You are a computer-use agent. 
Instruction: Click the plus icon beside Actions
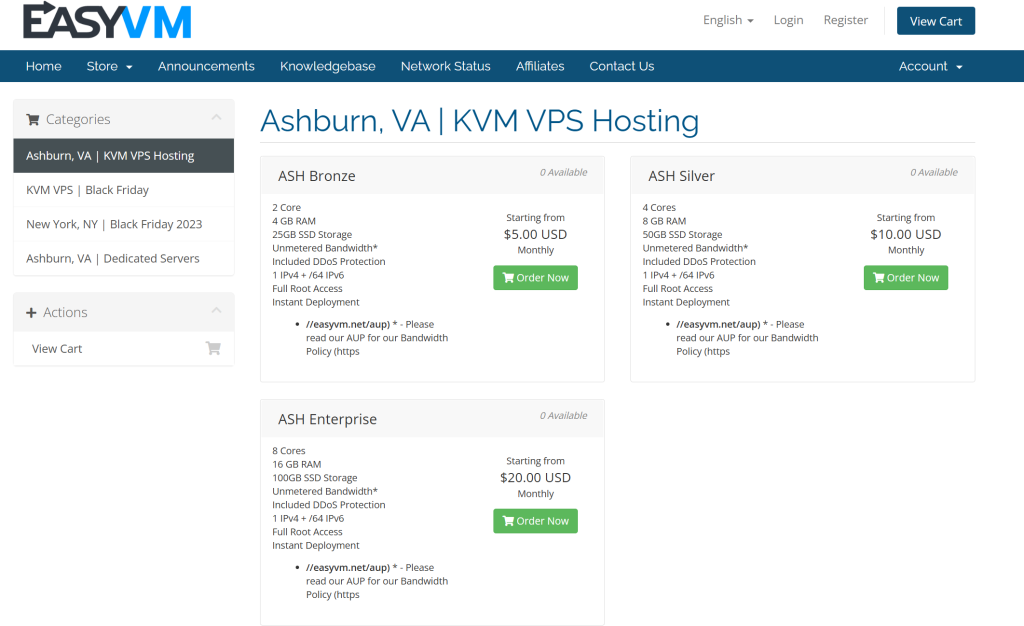click(x=31, y=313)
